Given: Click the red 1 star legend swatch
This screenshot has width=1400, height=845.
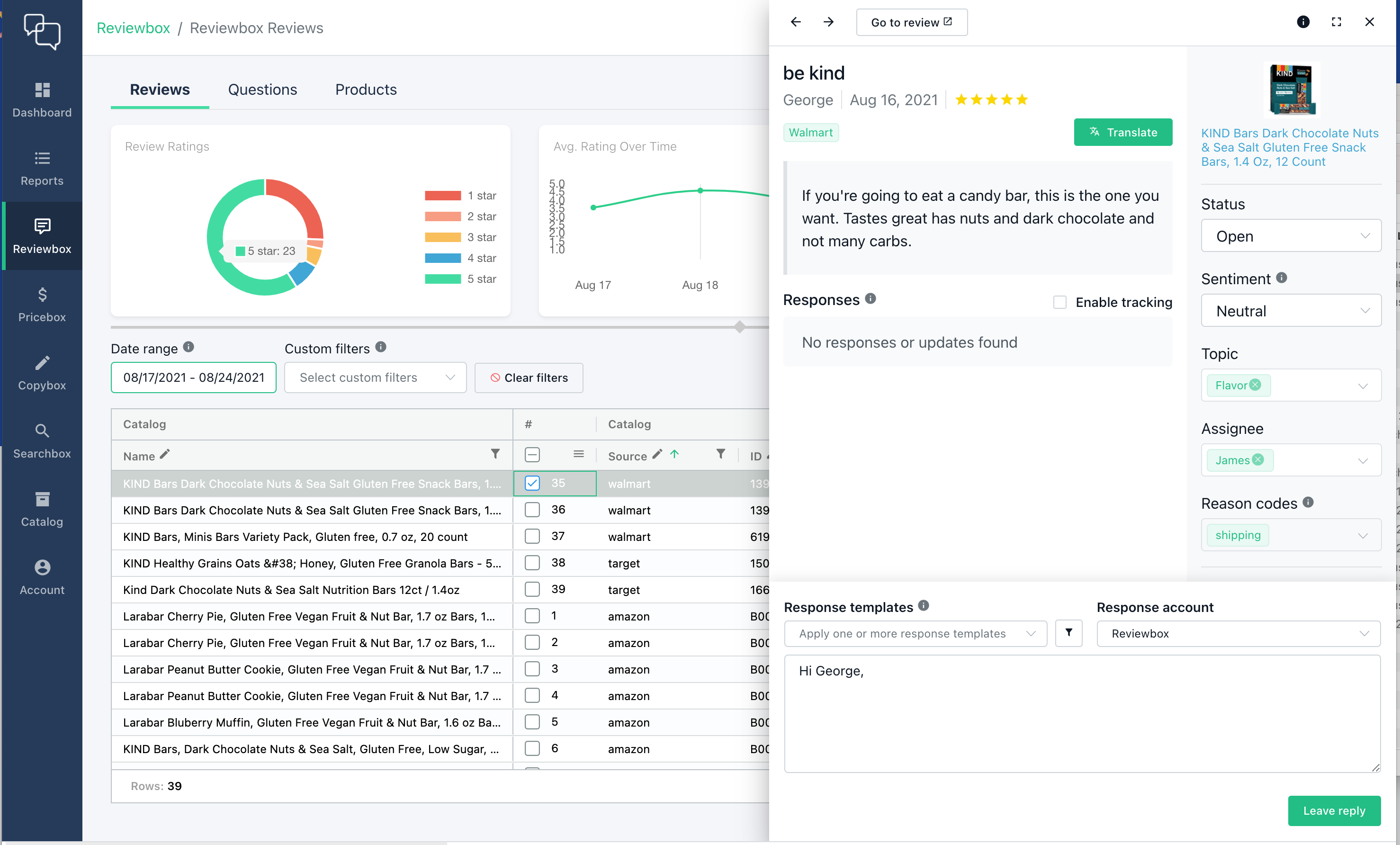Looking at the screenshot, I should tap(443, 196).
